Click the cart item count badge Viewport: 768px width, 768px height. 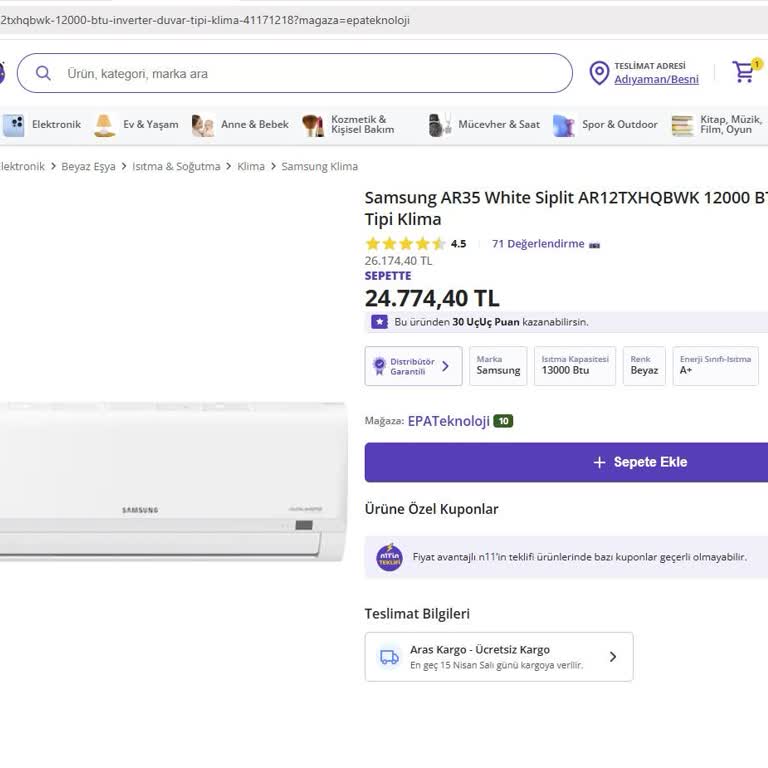pyautogui.click(x=757, y=64)
